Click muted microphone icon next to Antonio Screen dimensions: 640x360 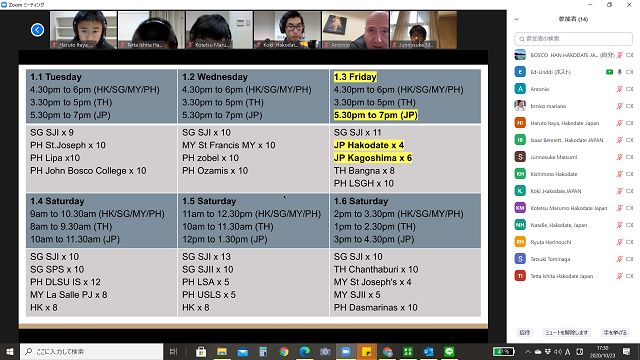point(620,89)
